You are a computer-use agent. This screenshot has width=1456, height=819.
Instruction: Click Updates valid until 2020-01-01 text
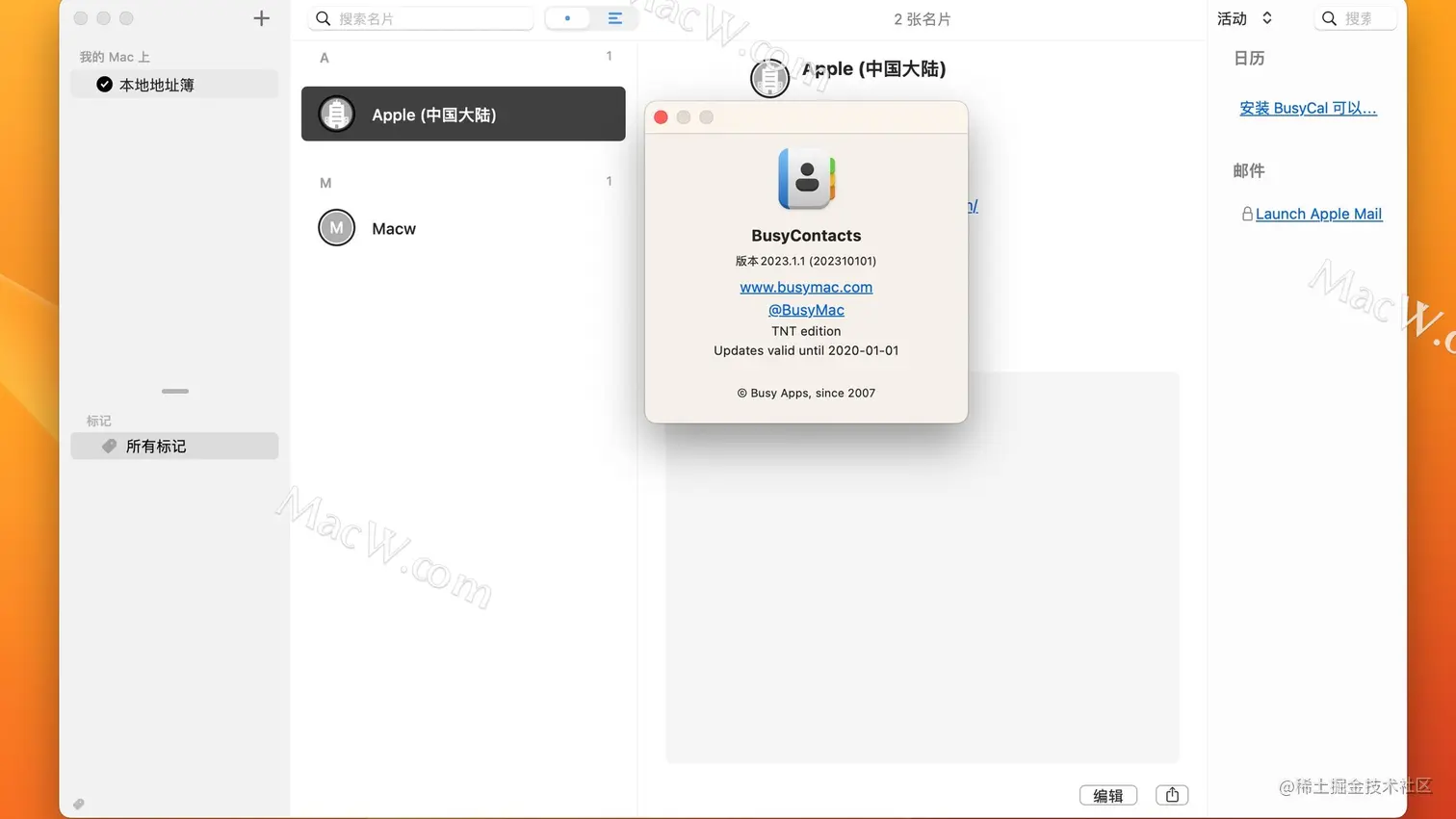[x=806, y=350]
